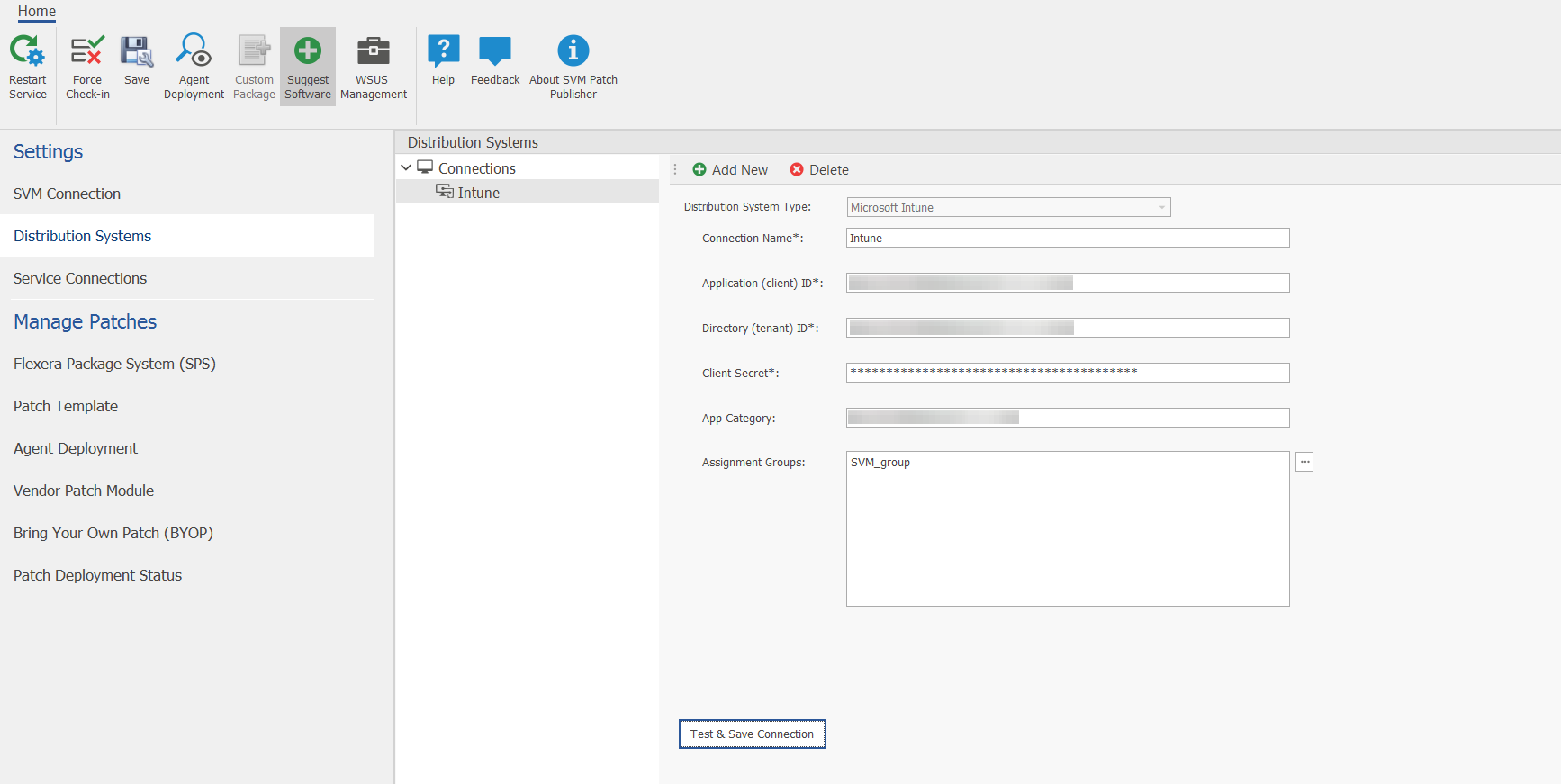Collapse the Connections tree node

(406, 168)
